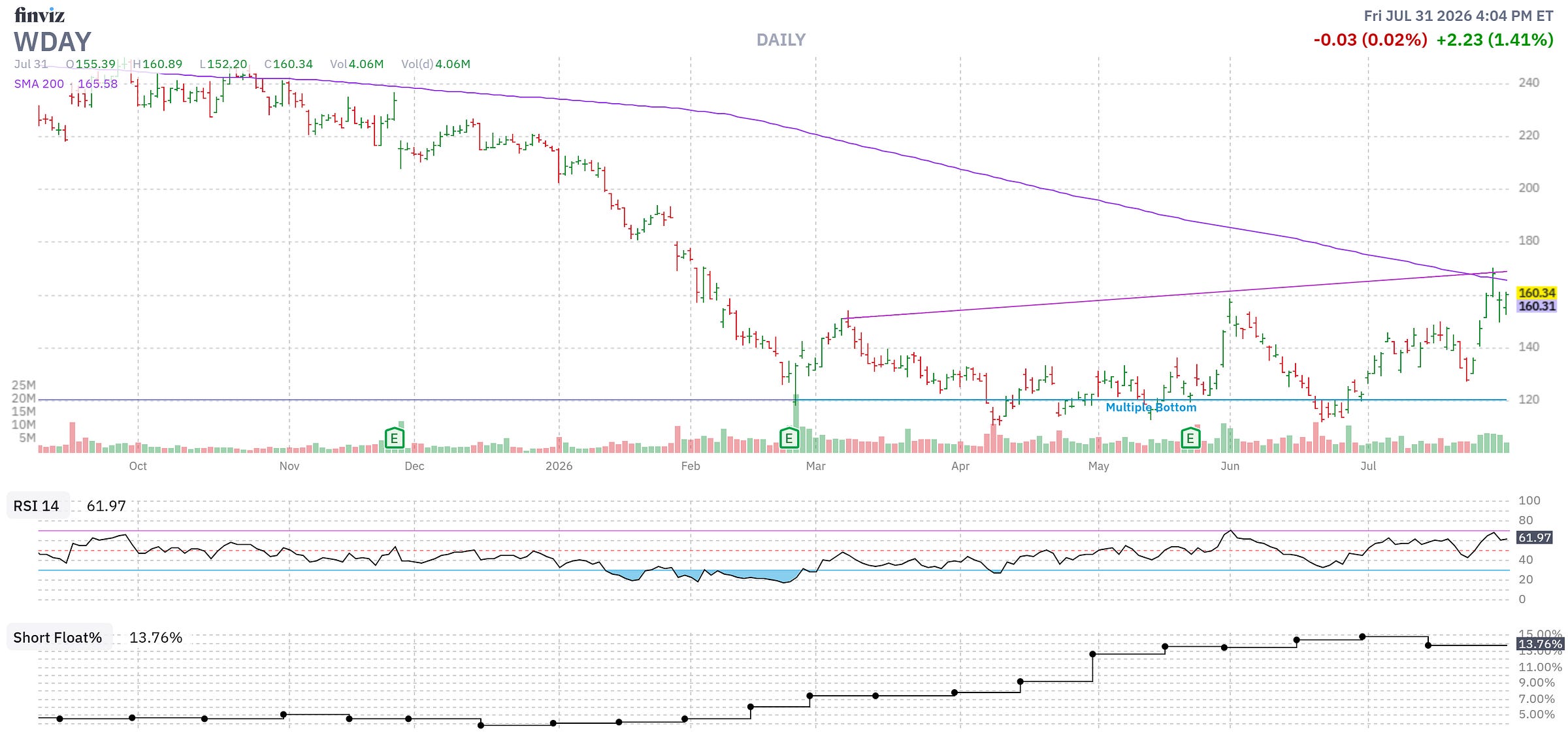Viewport: 1568px width, 748px height.
Task: Click the Apr month axis label
Action: tap(960, 466)
